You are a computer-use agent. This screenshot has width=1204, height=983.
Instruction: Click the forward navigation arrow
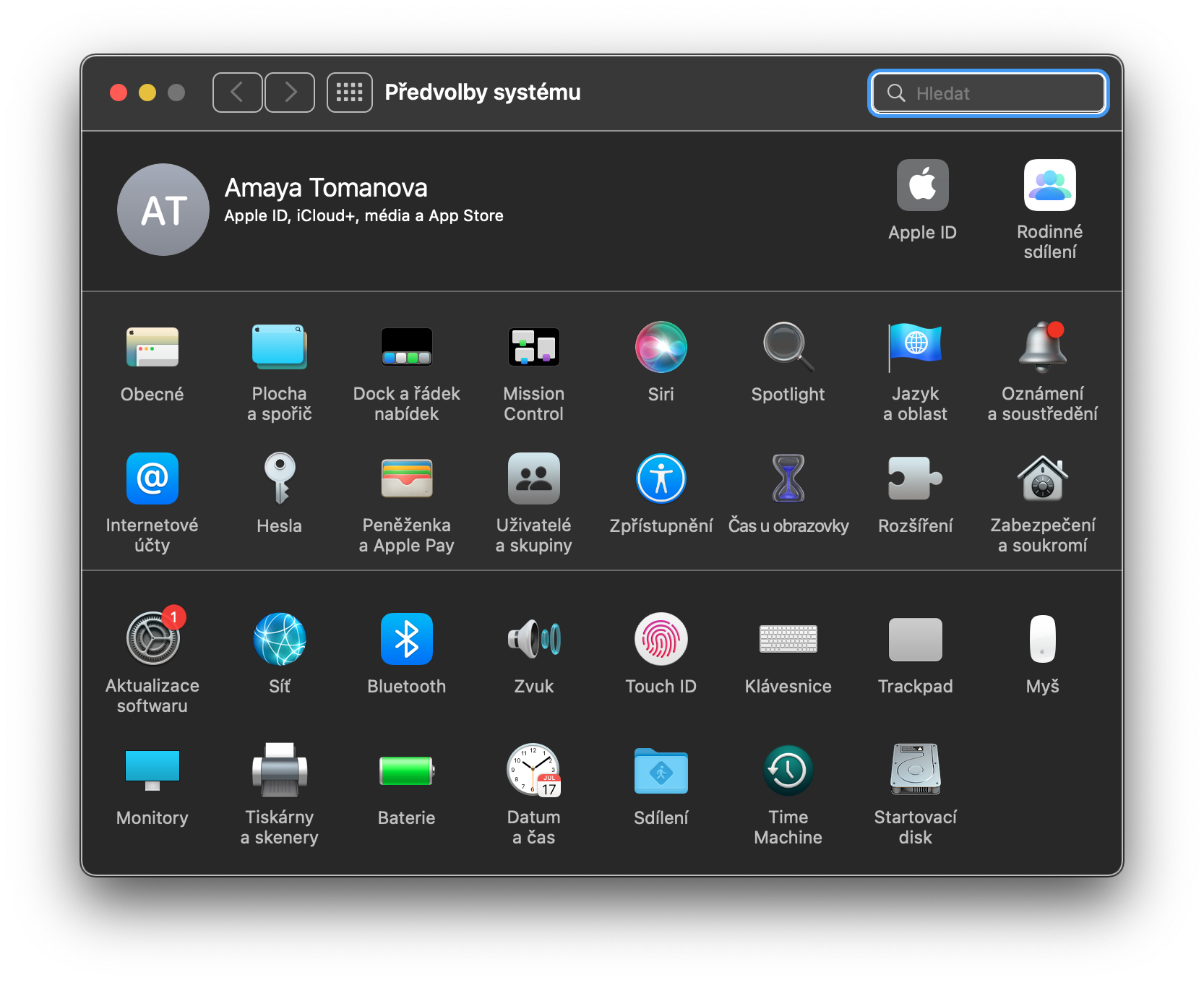click(290, 93)
